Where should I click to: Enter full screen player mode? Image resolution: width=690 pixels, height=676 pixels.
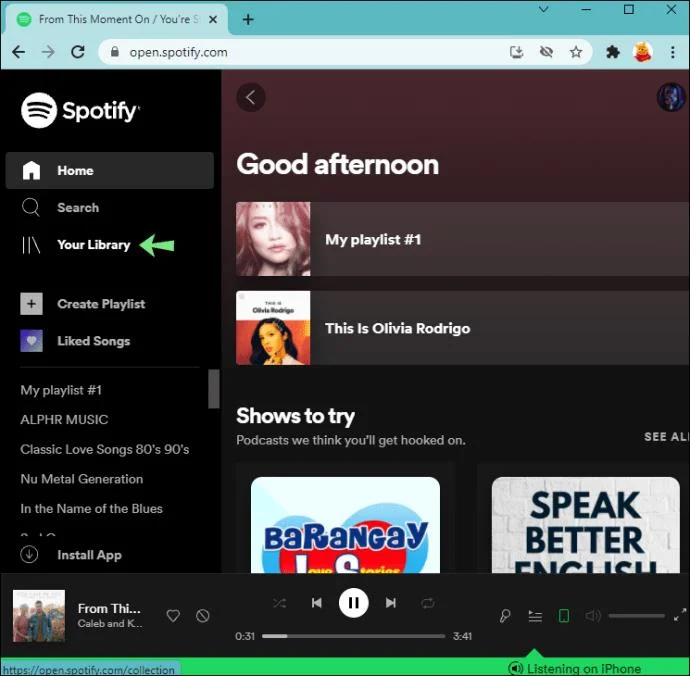[x=680, y=615]
